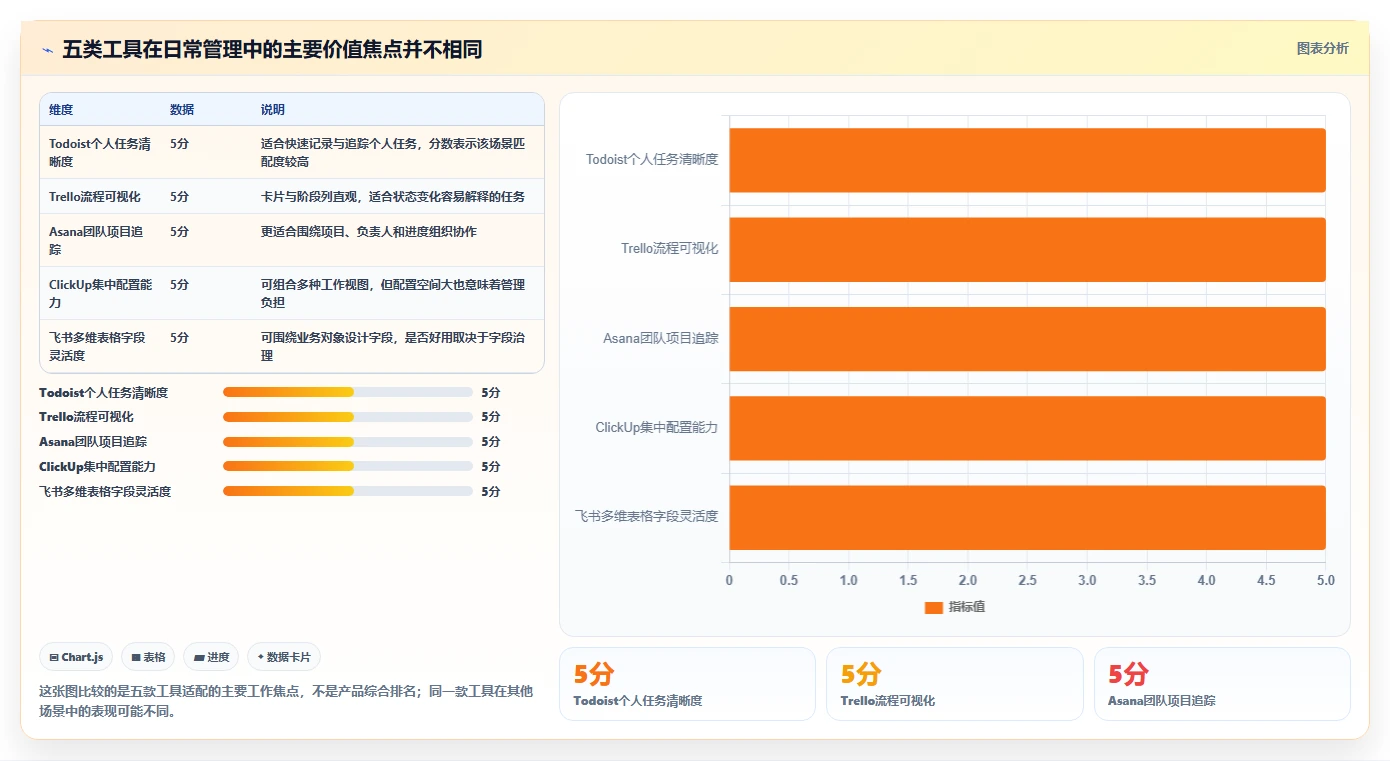Click the Todoist y-axis label in chart
Viewport: 1390px width, 761px height.
pyautogui.click(x=652, y=159)
